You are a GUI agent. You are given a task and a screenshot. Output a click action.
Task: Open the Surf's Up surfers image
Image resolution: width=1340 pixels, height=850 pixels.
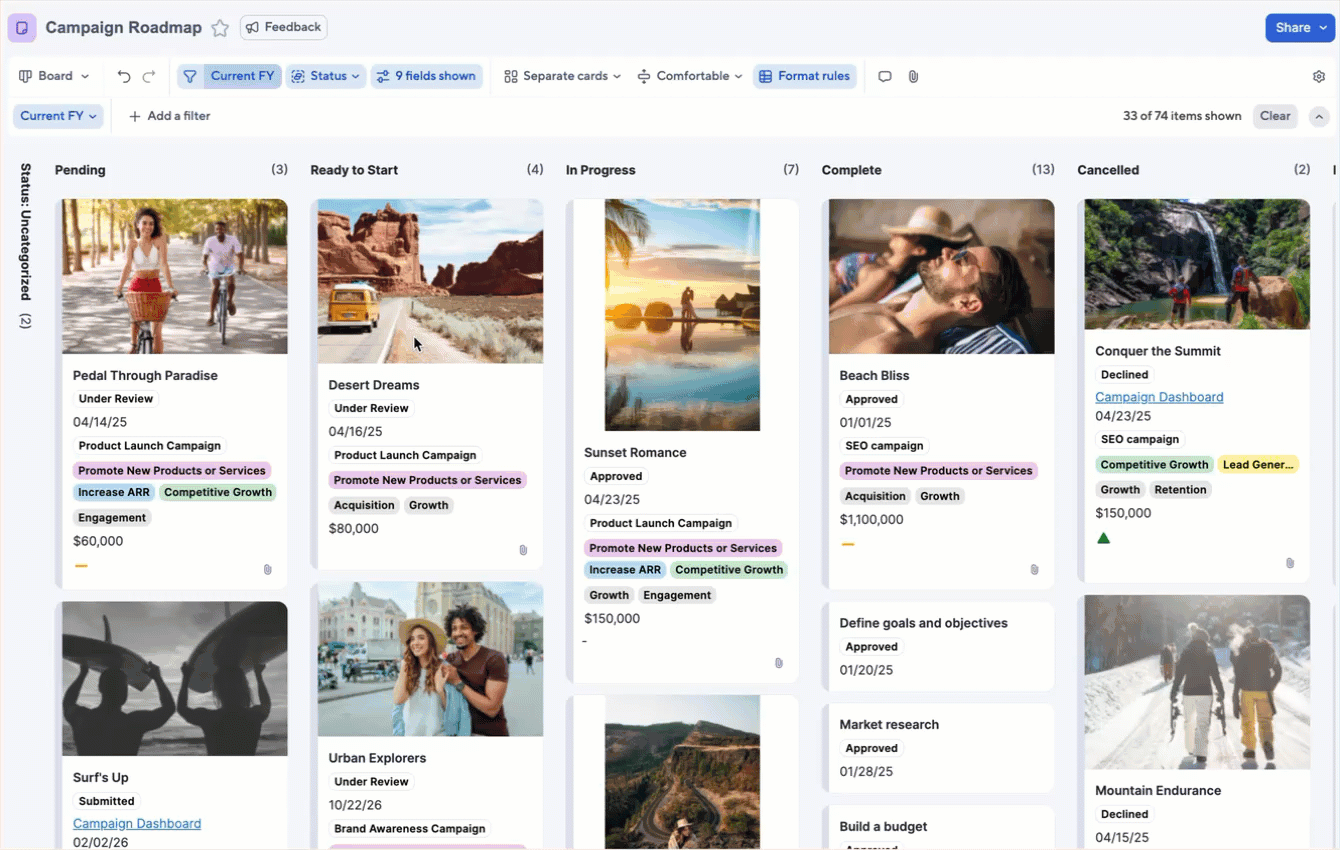175,678
